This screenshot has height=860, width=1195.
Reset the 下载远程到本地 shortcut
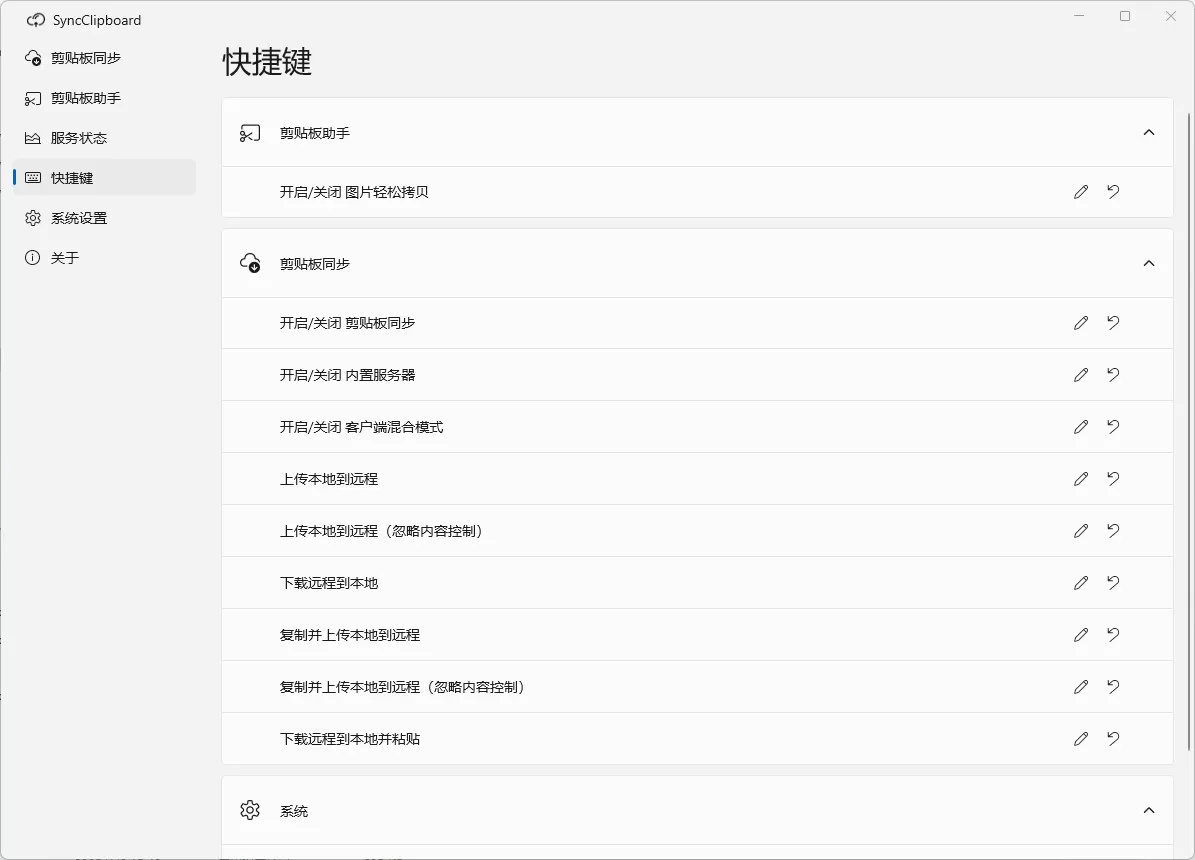click(x=1113, y=583)
